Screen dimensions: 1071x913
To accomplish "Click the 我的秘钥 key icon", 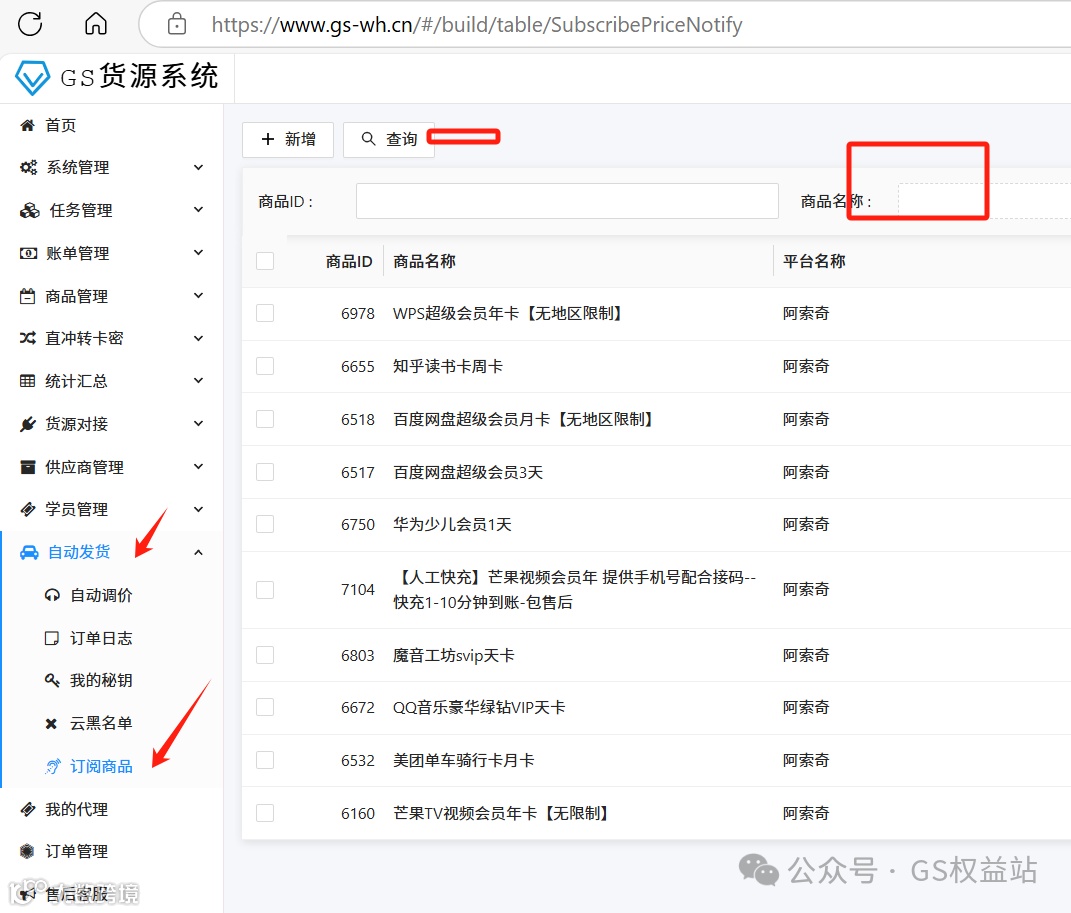I will 52,680.
